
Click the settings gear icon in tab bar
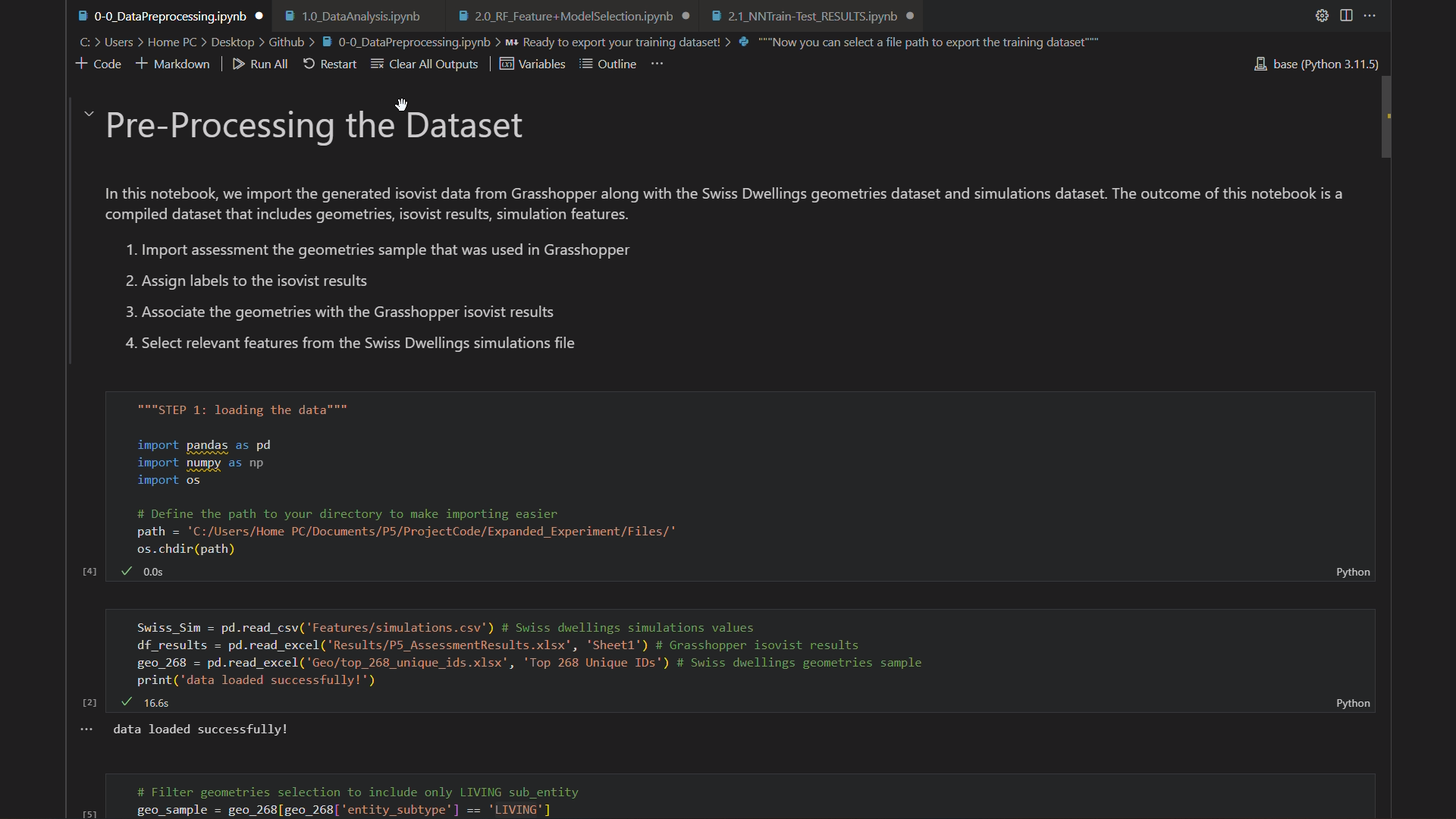tap(1322, 16)
